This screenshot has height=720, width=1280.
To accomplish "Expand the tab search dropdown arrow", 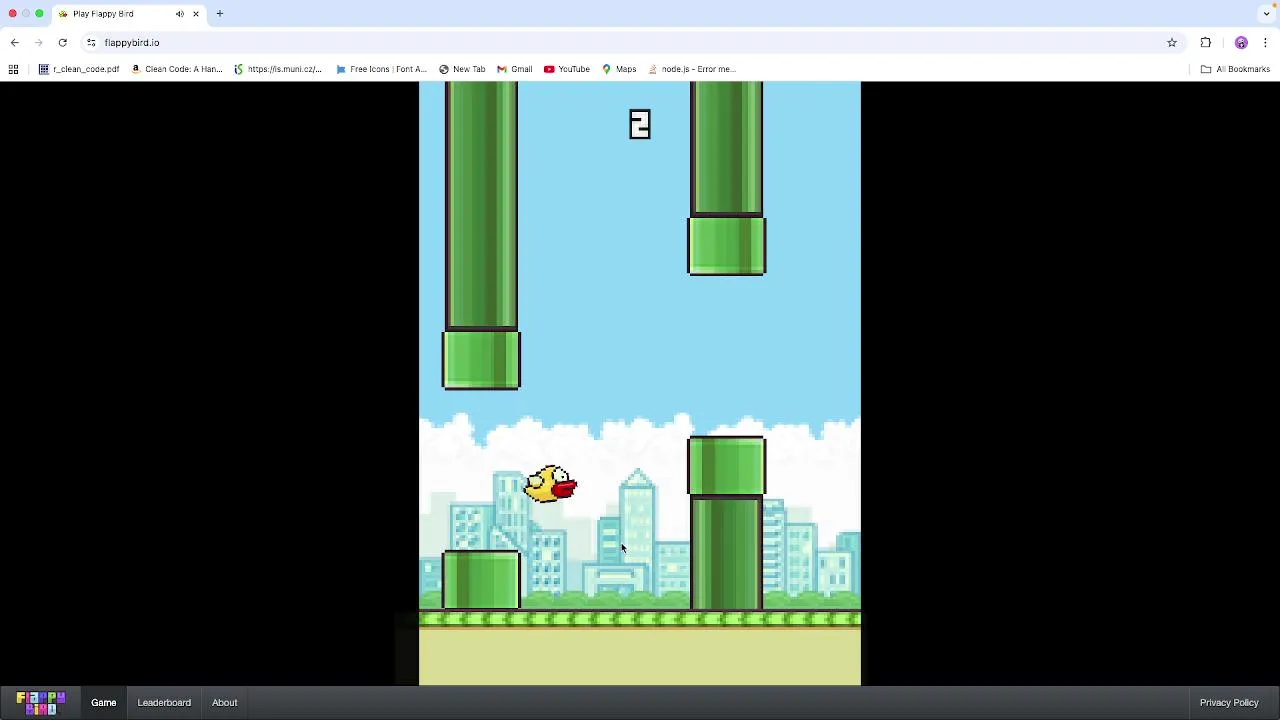I will point(1266,14).
